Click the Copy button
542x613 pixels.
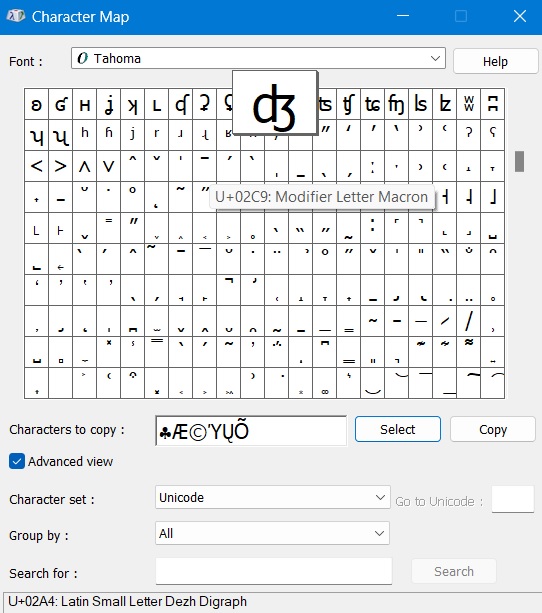point(493,429)
